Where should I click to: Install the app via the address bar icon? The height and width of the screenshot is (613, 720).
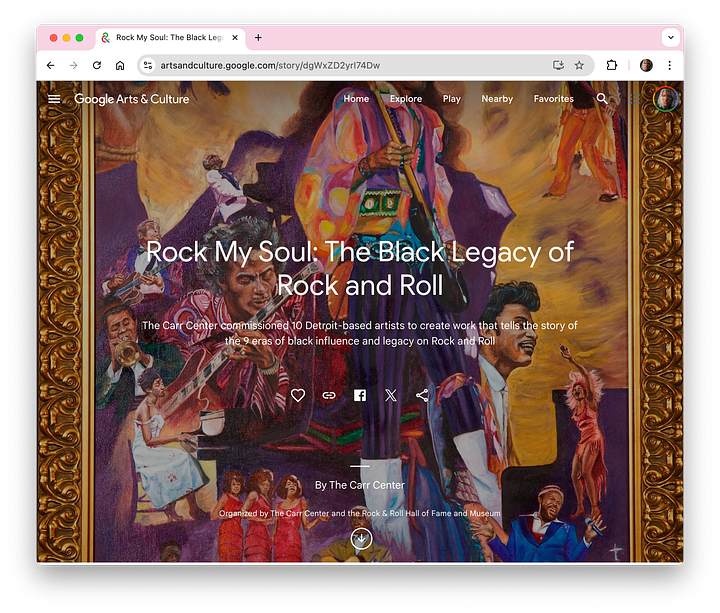[x=558, y=65]
